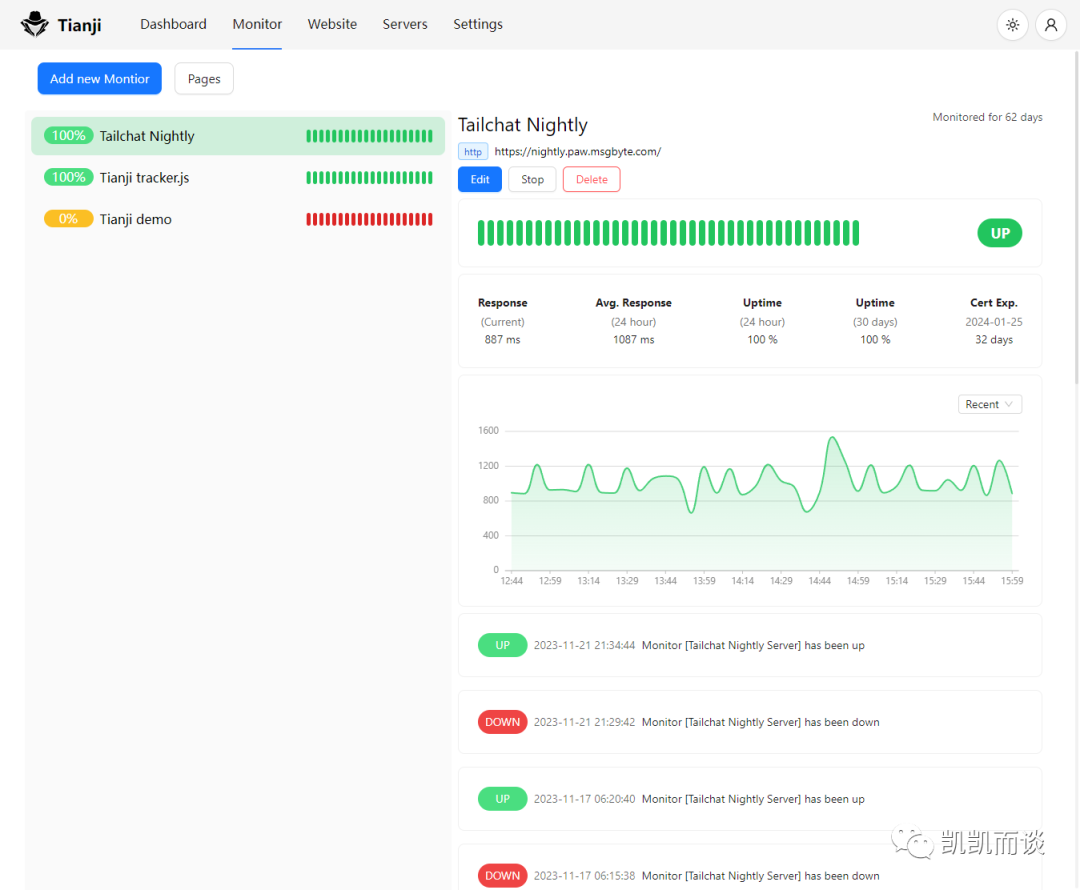Click the 100% badge of Tailchat Nightly

[x=69, y=136]
